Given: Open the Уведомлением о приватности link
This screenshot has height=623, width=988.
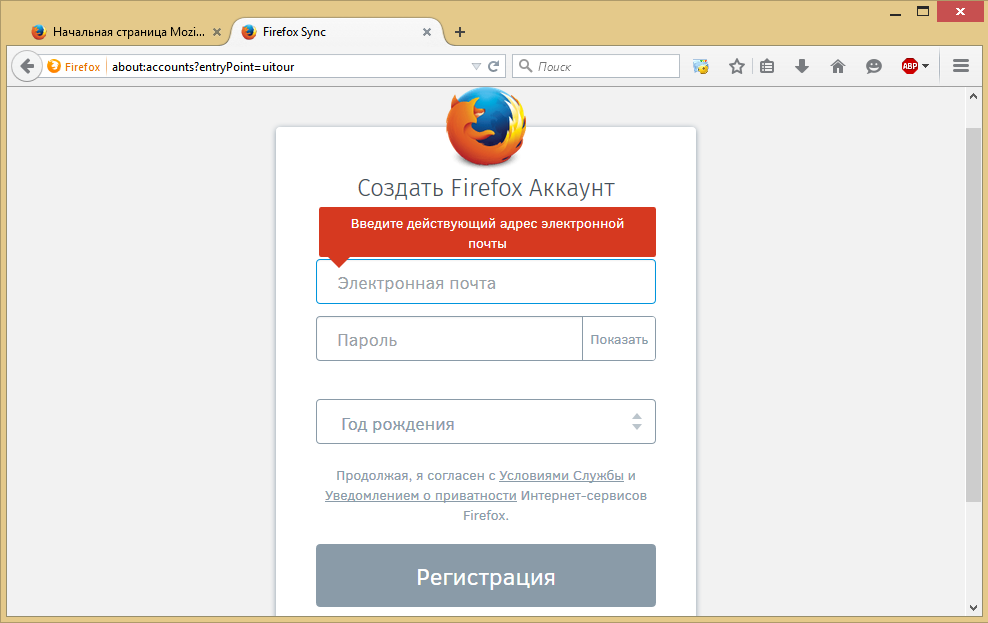Looking at the screenshot, I should [421, 496].
